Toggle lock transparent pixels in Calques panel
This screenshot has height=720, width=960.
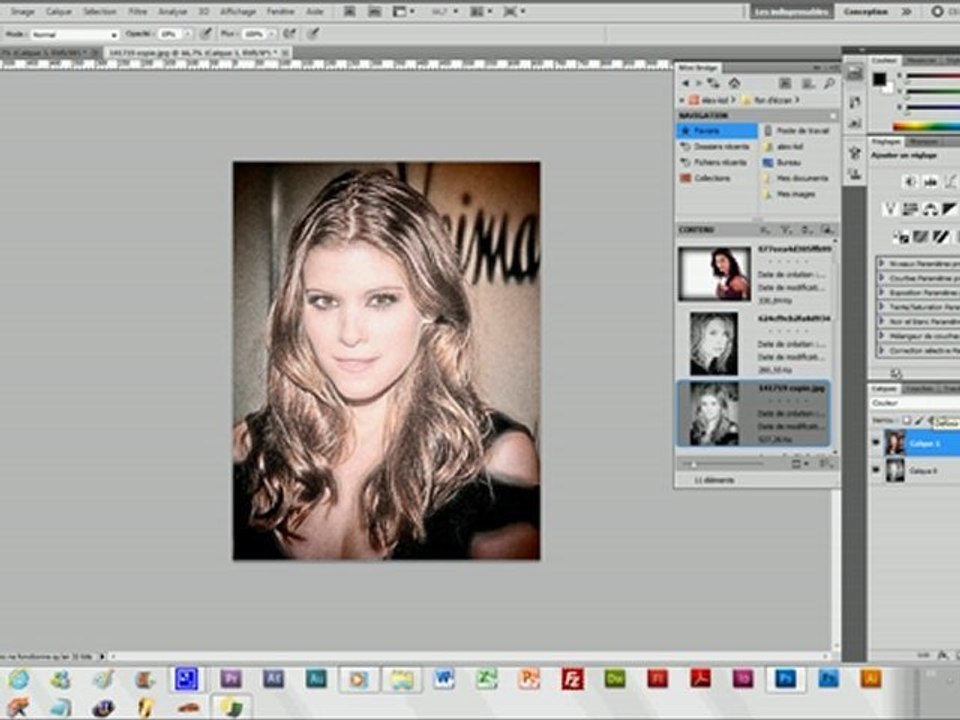pyautogui.click(x=906, y=421)
